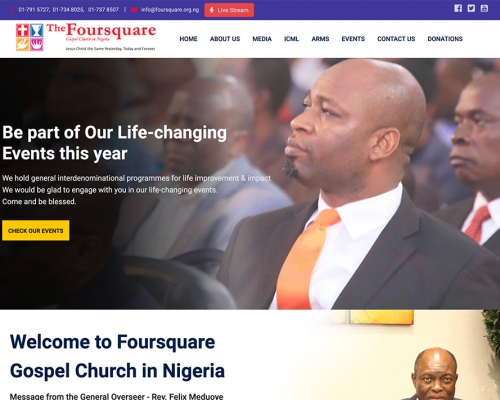The image size is (500, 400).
Task: Open the YouTube icon in top bar
Action: (484, 8)
